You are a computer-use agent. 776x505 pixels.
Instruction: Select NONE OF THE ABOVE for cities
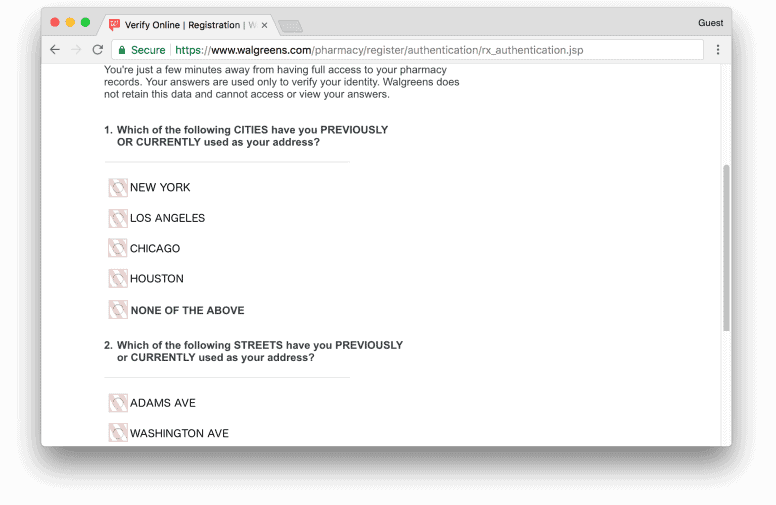point(118,310)
